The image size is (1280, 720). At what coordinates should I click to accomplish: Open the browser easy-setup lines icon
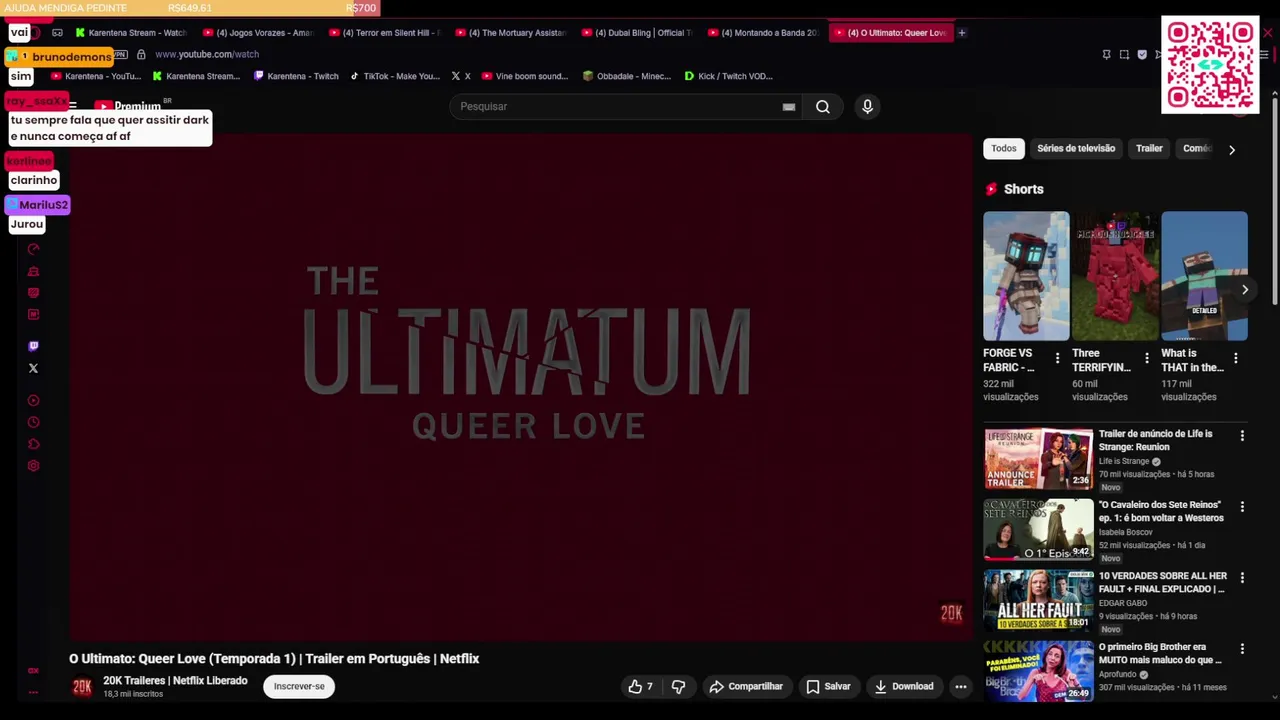(x=1263, y=54)
